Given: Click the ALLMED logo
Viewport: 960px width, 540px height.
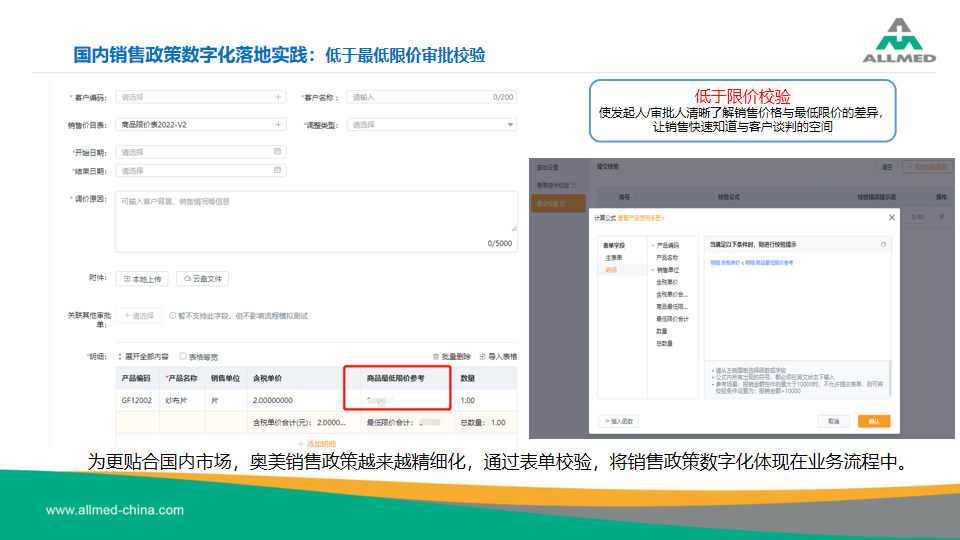Looking at the screenshot, I should click(899, 40).
